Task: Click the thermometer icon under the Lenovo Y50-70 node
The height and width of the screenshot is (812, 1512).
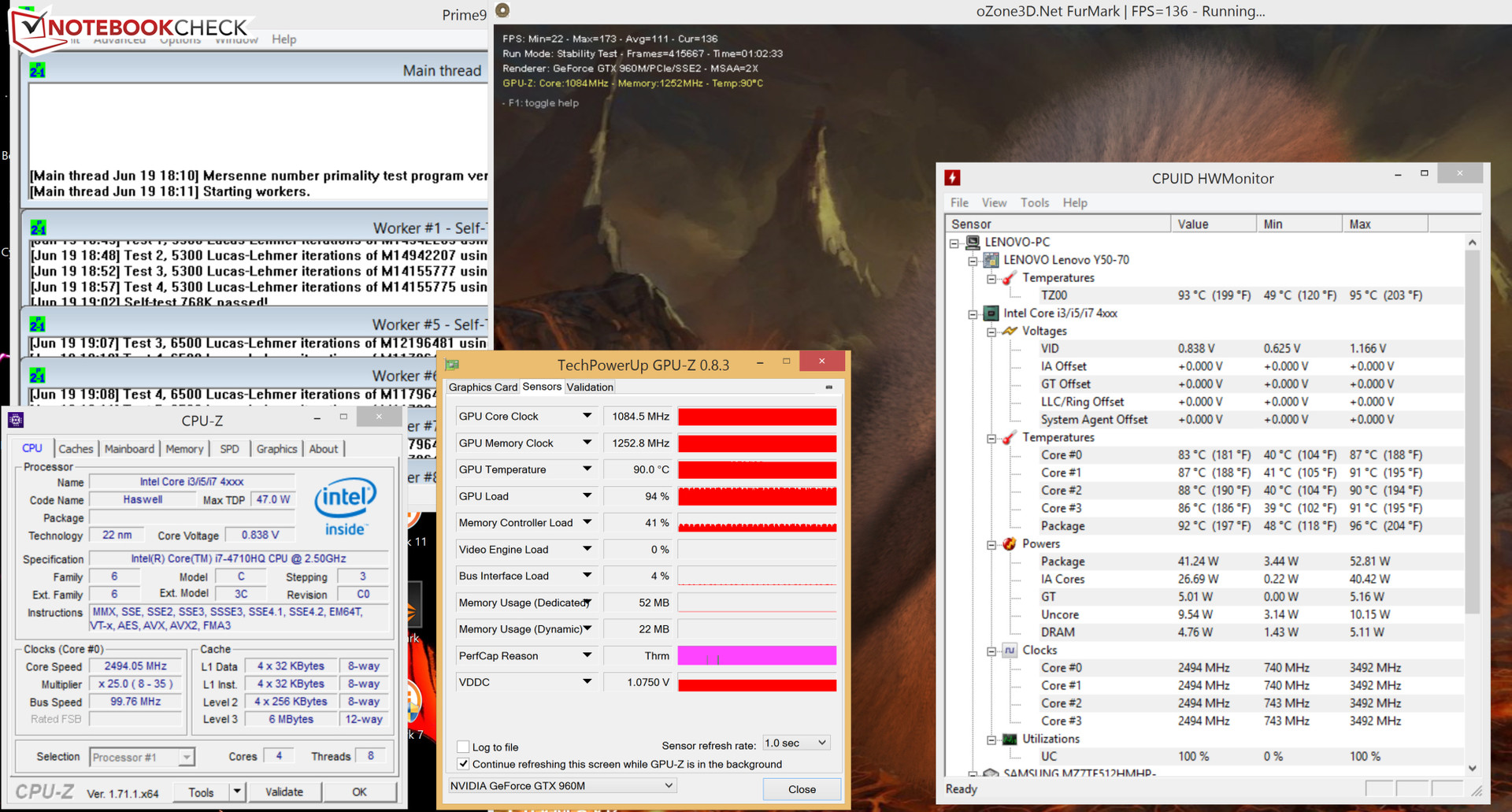Action: coord(1010,278)
